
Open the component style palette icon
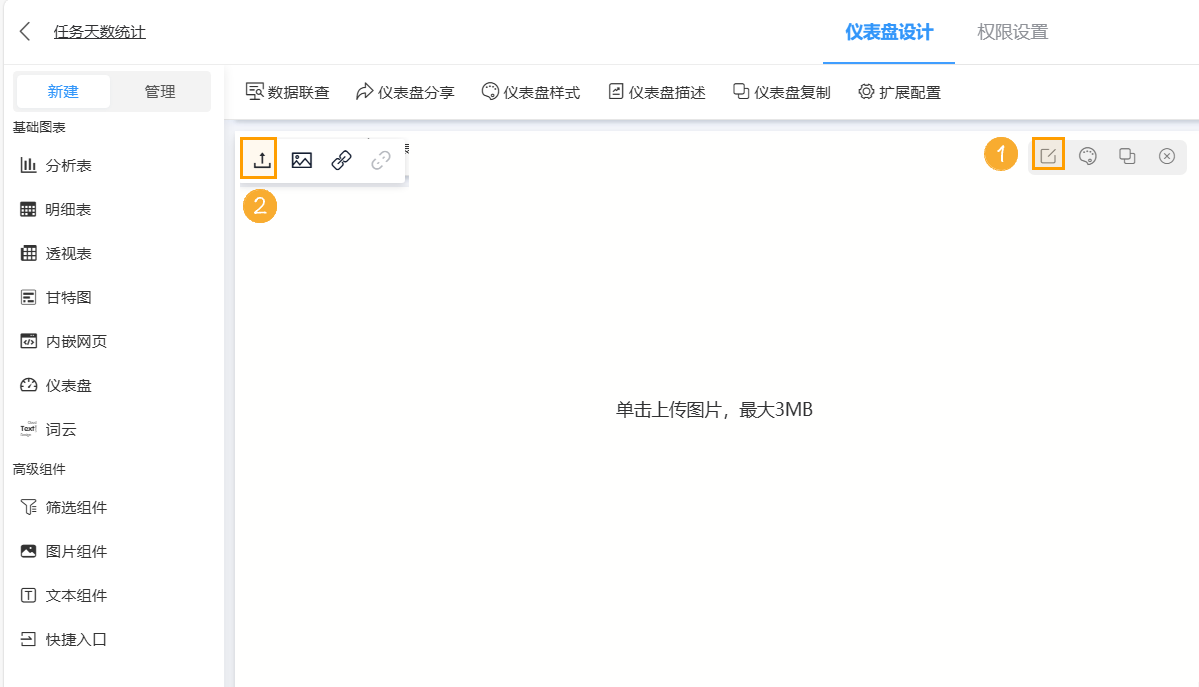click(x=1087, y=156)
